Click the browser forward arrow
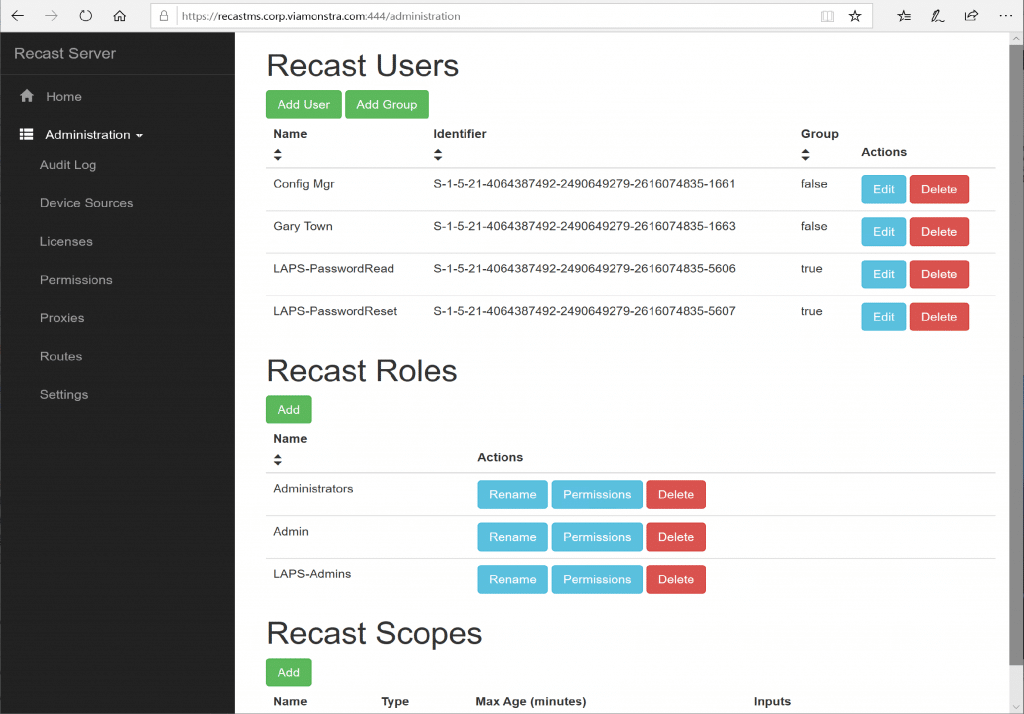The image size is (1024, 714). [x=51, y=16]
